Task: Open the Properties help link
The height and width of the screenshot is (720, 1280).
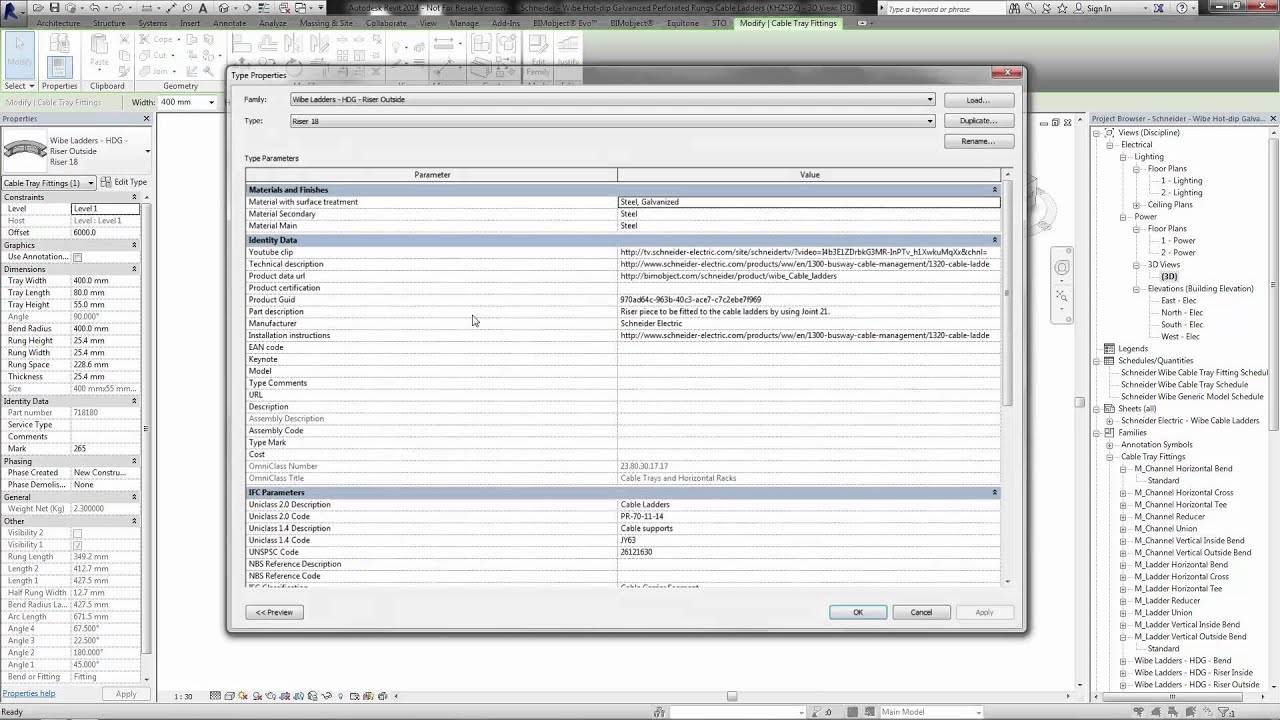Action: click(x=28, y=693)
